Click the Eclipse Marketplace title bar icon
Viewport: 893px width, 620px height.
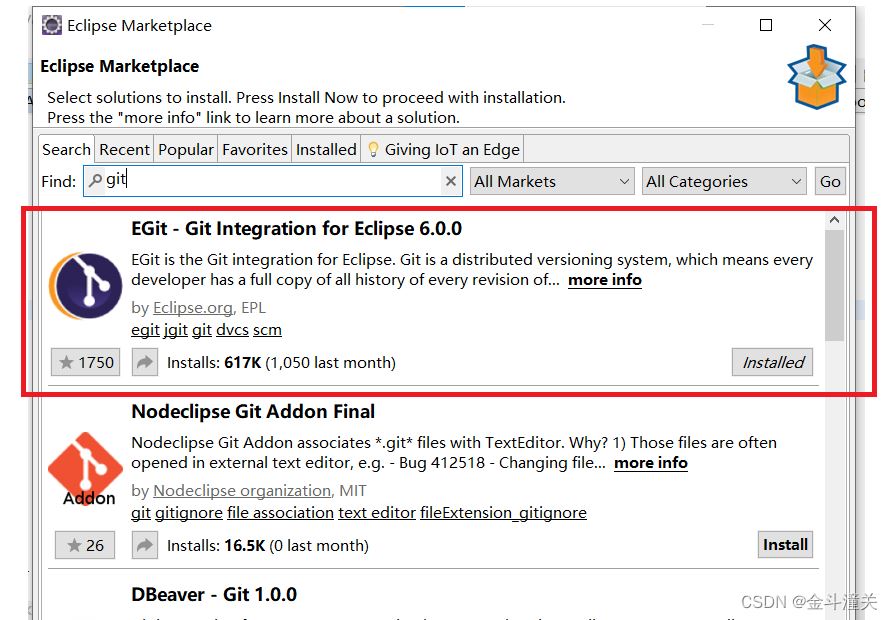click(52, 26)
